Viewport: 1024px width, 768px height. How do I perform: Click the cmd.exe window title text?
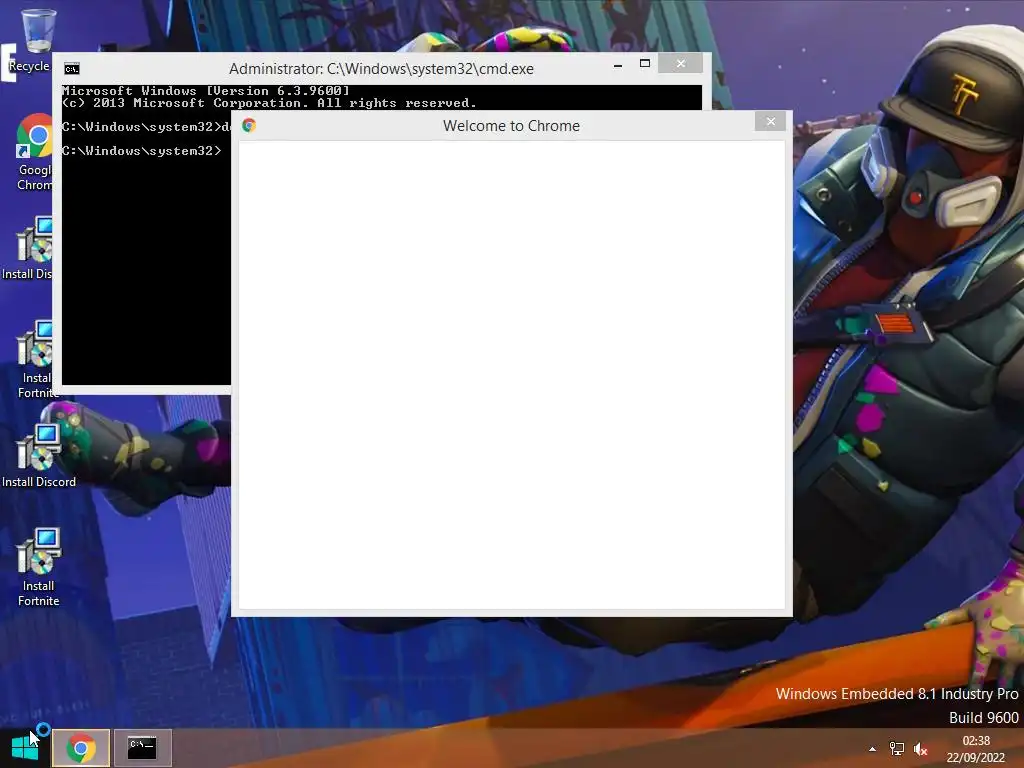coord(381,69)
